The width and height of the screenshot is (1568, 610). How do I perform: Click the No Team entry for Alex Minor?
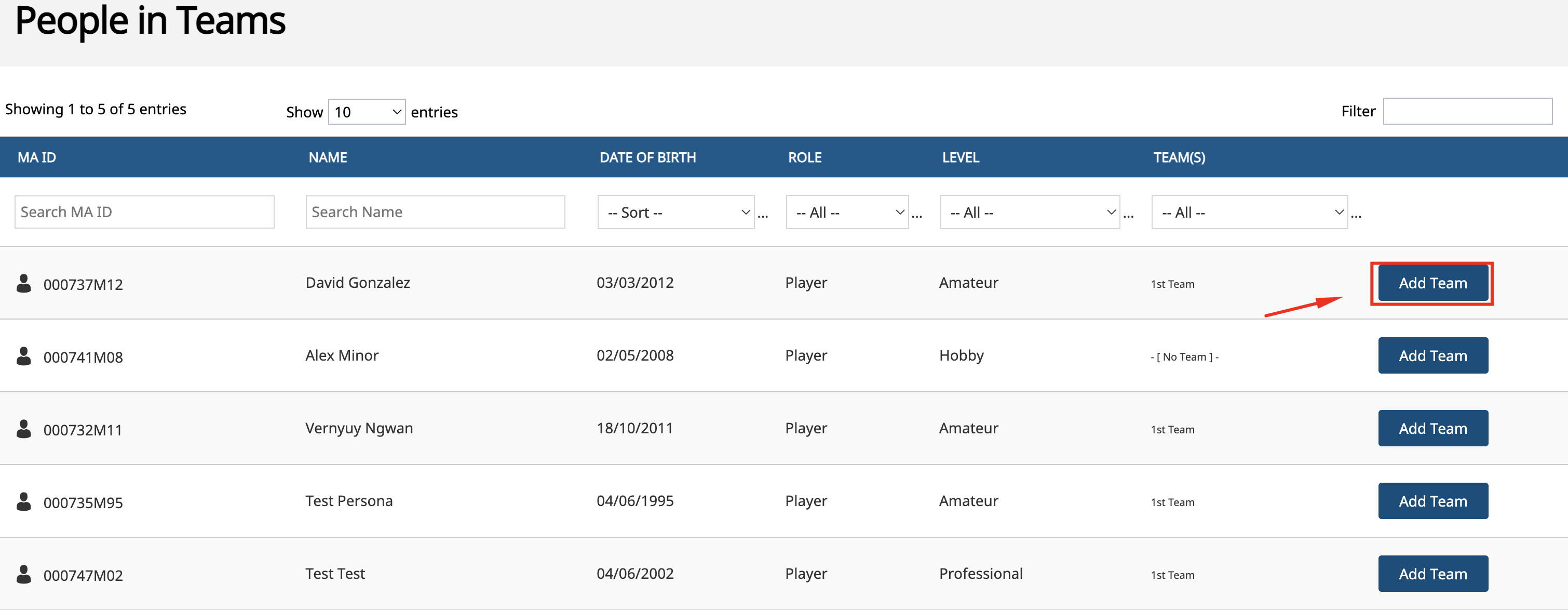(1184, 357)
